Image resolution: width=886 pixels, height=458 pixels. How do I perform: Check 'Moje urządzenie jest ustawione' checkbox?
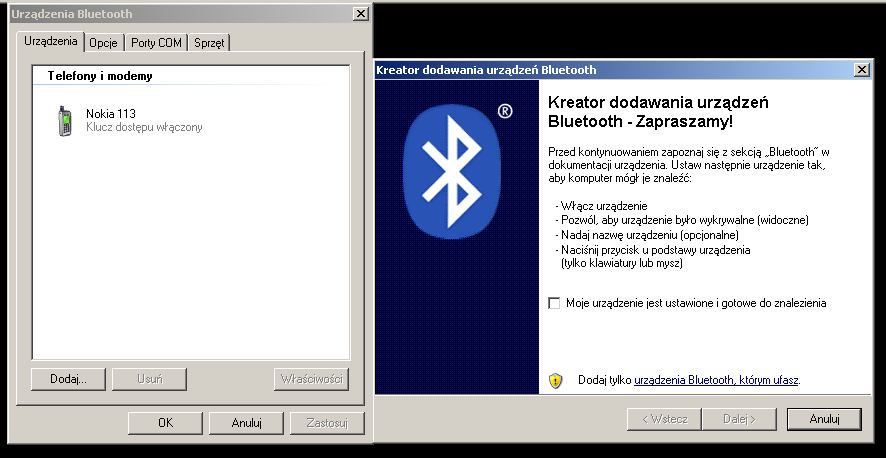click(x=554, y=303)
